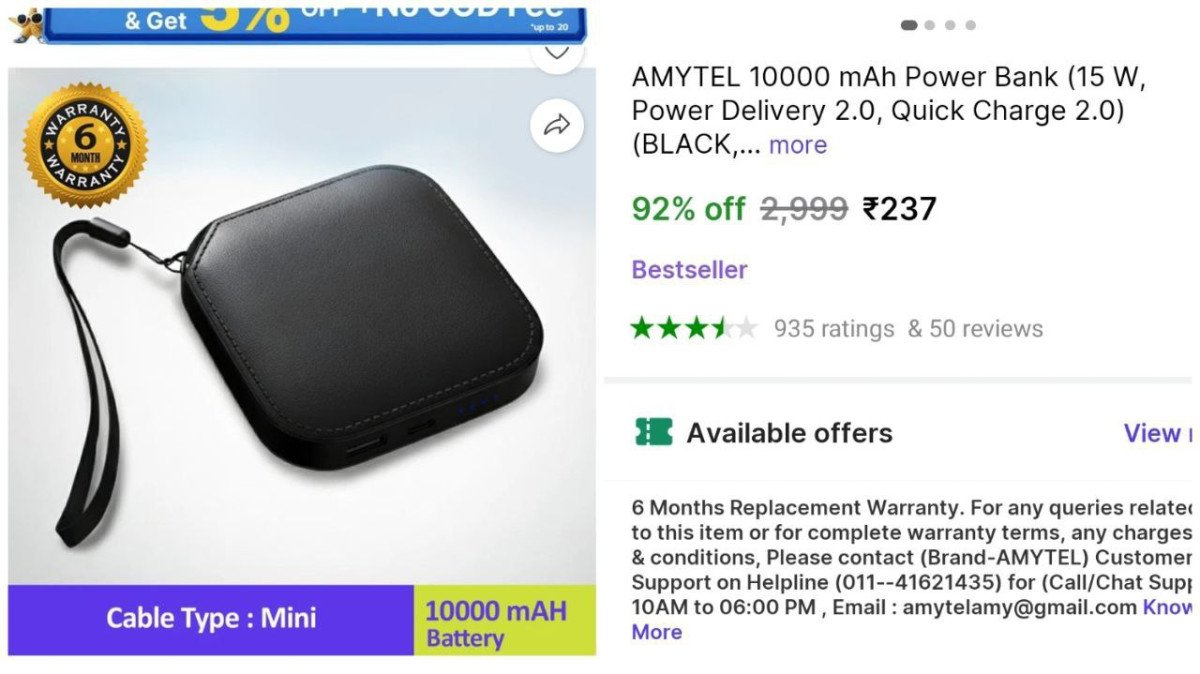1200x674 pixels.
Task: Tap the purple Bestseller tag
Action: [x=689, y=269]
